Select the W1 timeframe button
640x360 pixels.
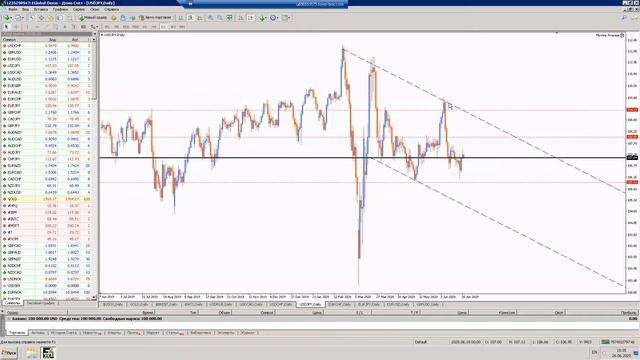[173, 27]
